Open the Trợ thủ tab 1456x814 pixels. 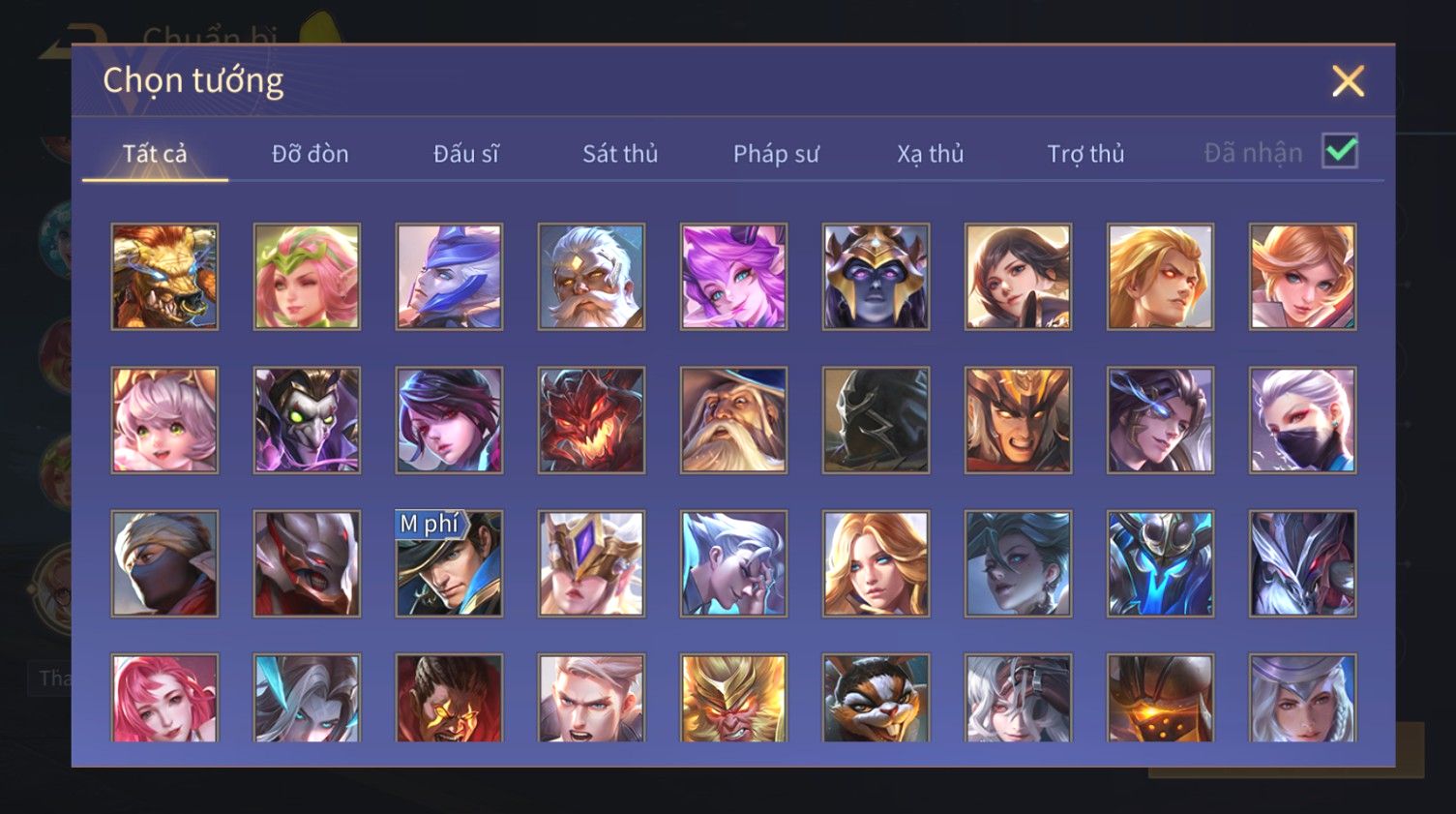[x=1085, y=153]
